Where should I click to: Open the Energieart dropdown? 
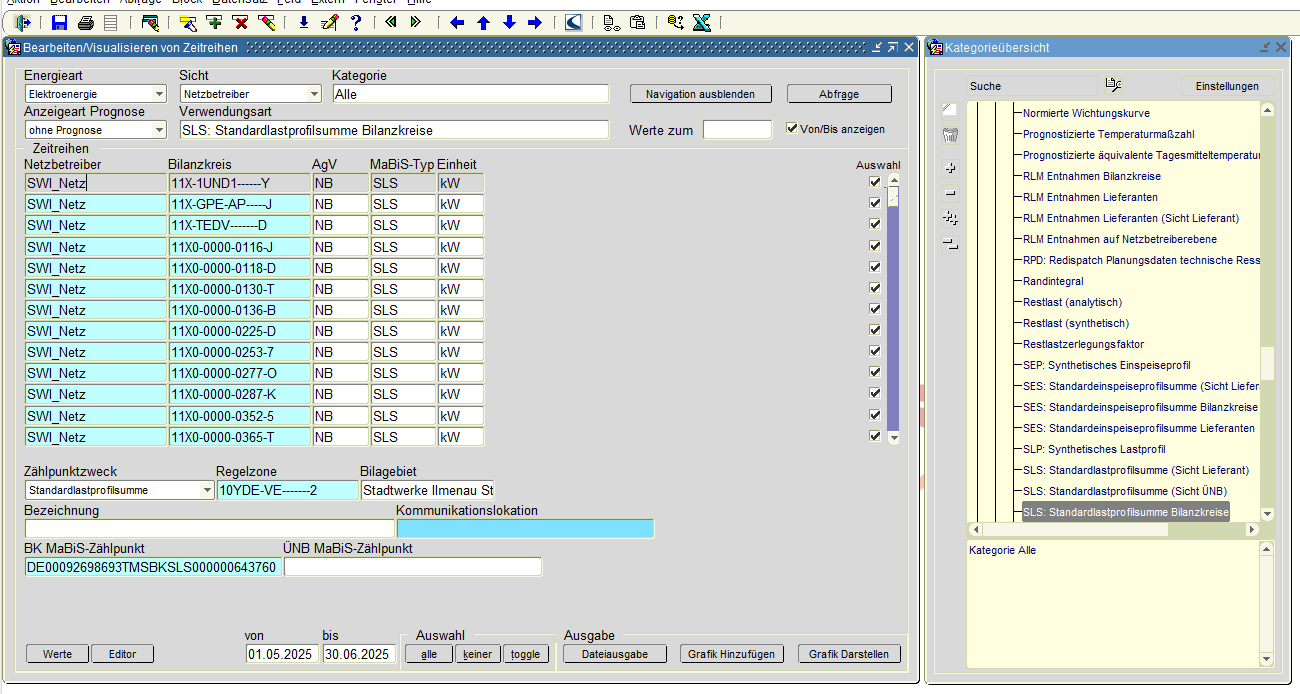point(159,94)
